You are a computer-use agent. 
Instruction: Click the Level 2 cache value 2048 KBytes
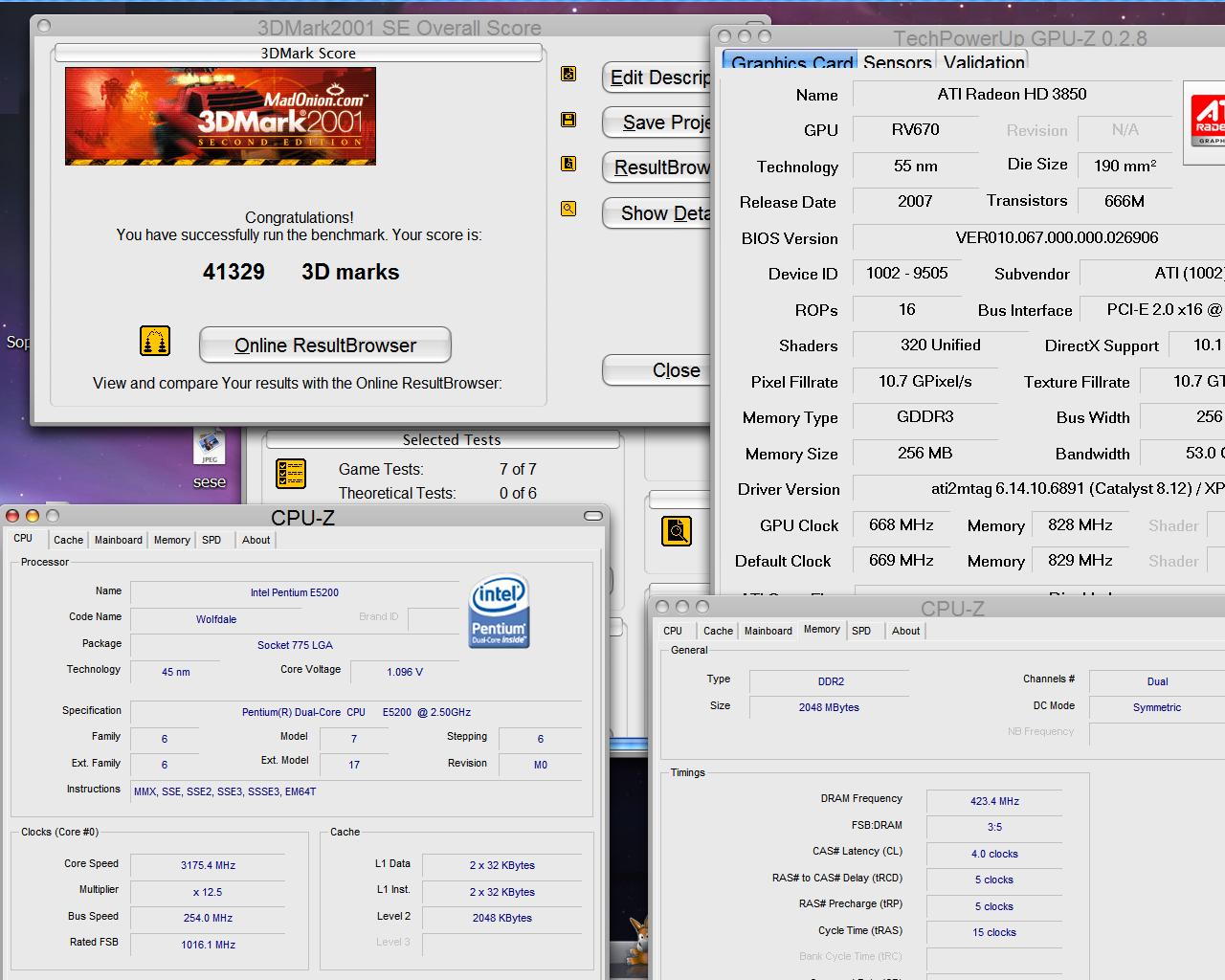[x=502, y=918]
